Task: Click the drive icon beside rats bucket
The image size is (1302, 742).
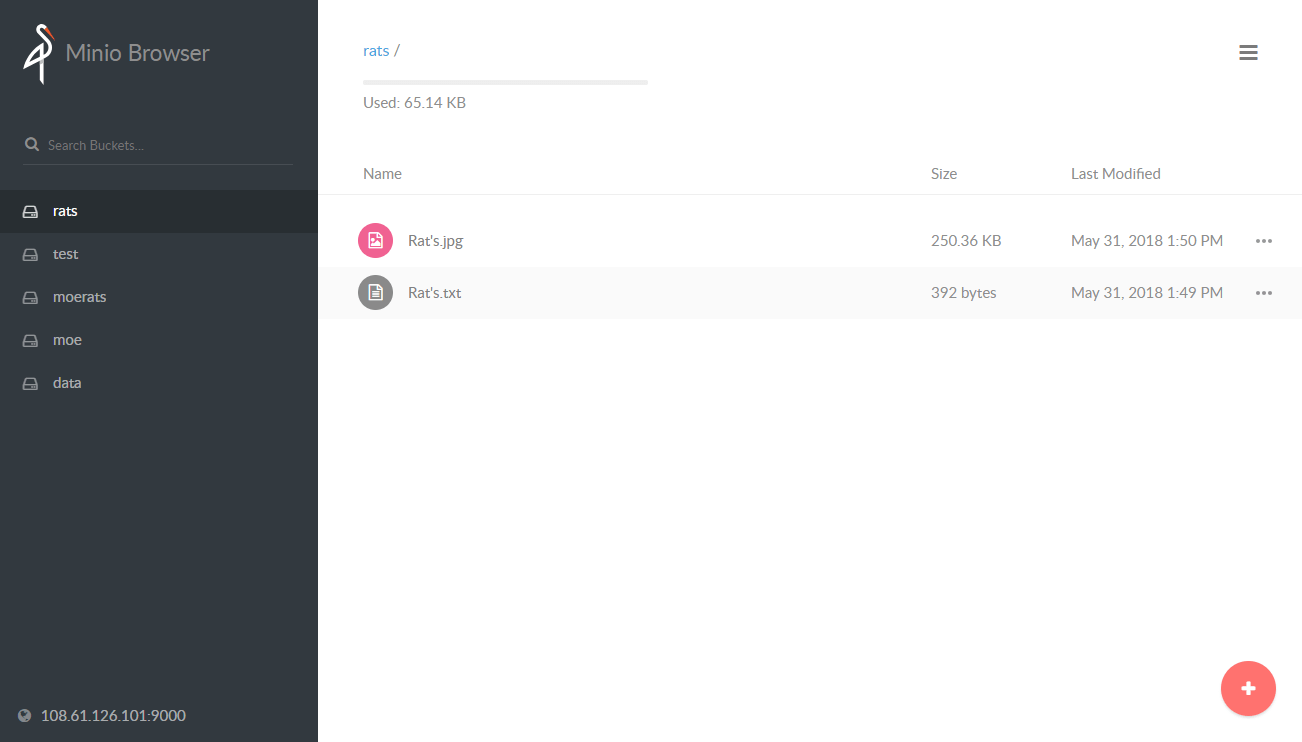Action: tap(31, 212)
